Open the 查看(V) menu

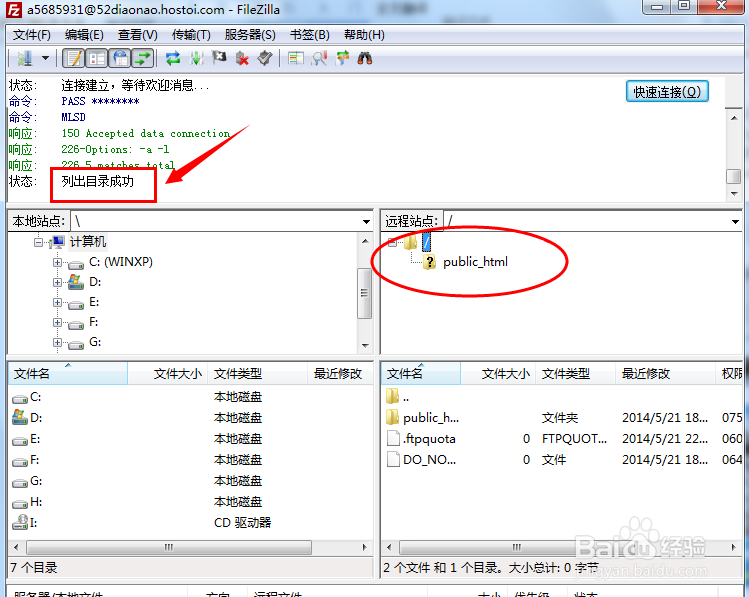click(138, 35)
